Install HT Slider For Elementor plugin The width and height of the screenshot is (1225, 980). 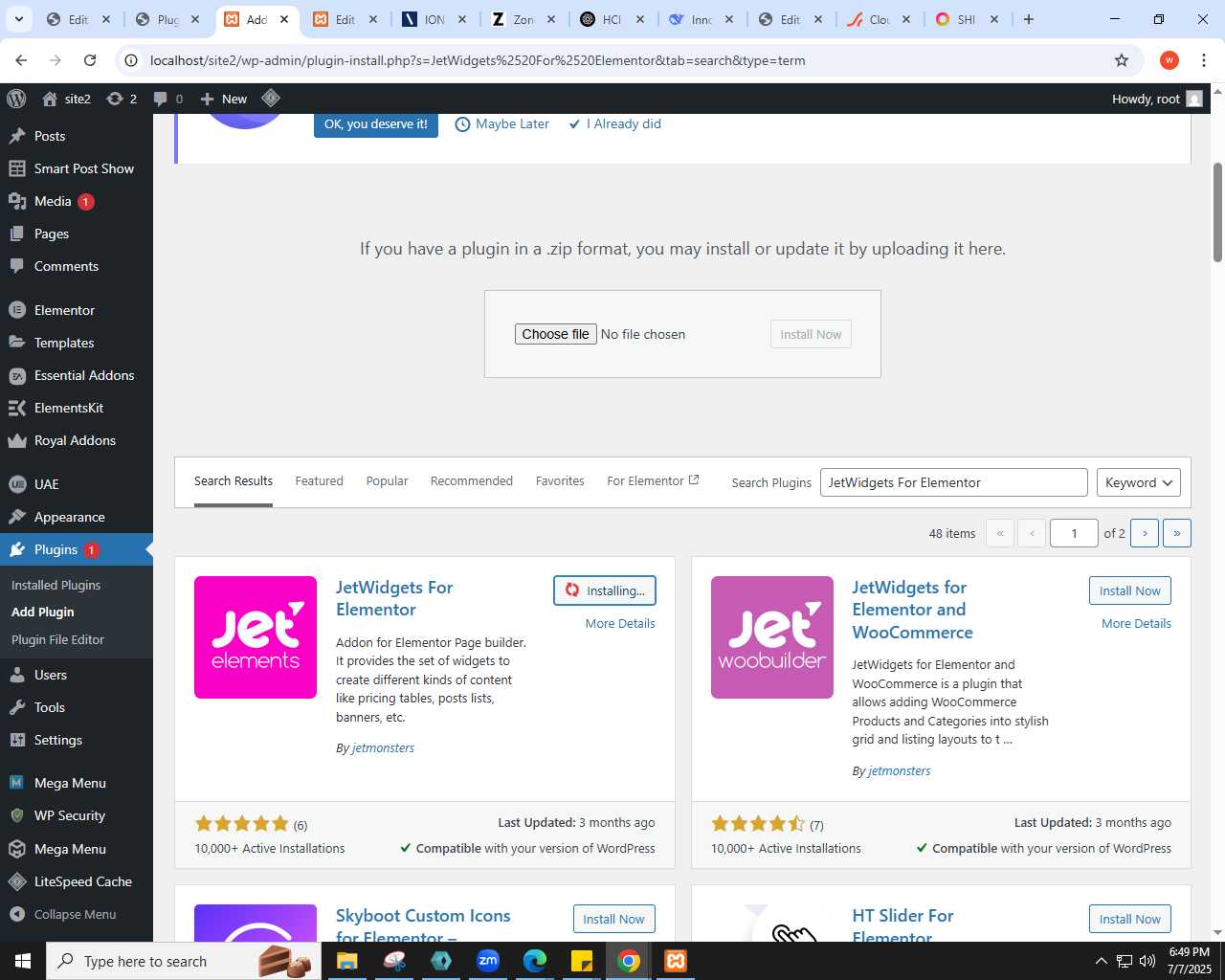[x=1129, y=919]
